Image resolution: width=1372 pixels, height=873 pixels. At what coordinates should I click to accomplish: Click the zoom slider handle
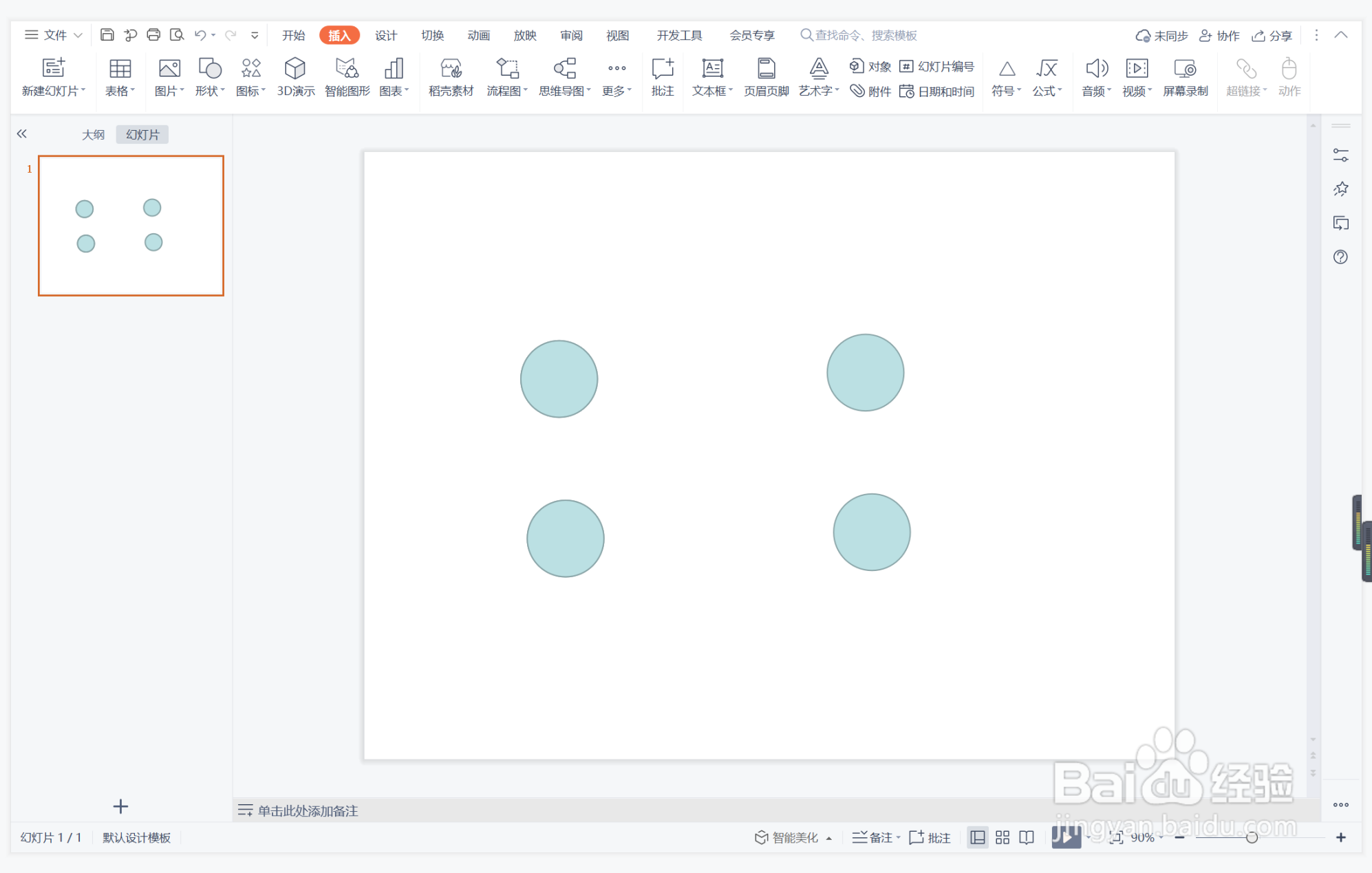tap(1252, 837)
